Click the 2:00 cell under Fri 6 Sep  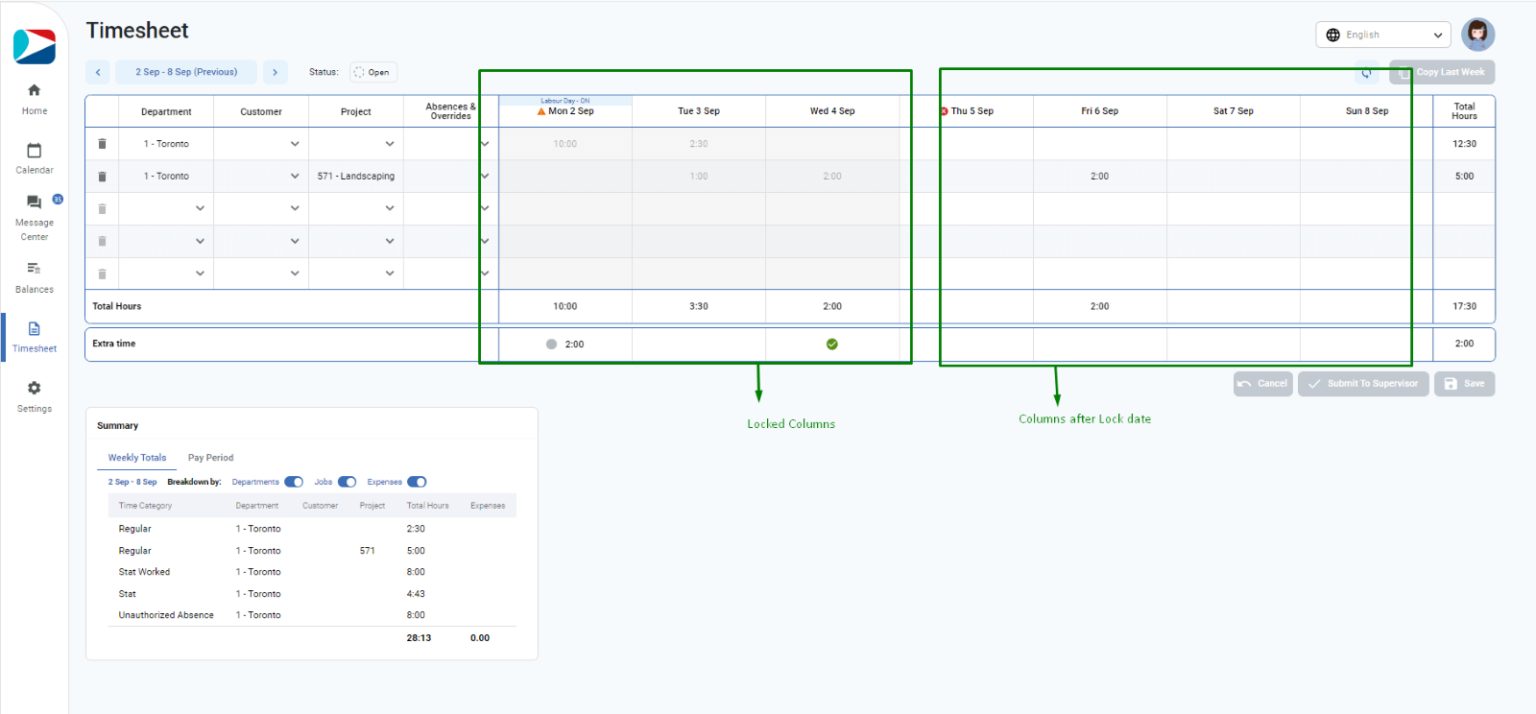[x=1099, y=176]
